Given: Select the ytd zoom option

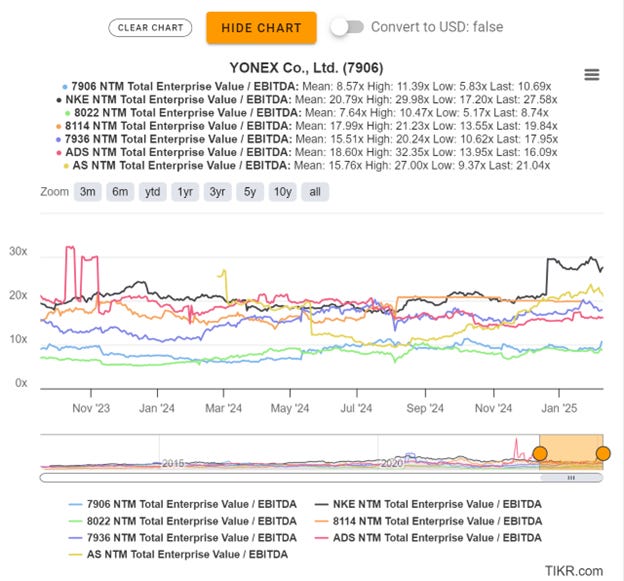Looking at the screenshot, I should (152, 192).
